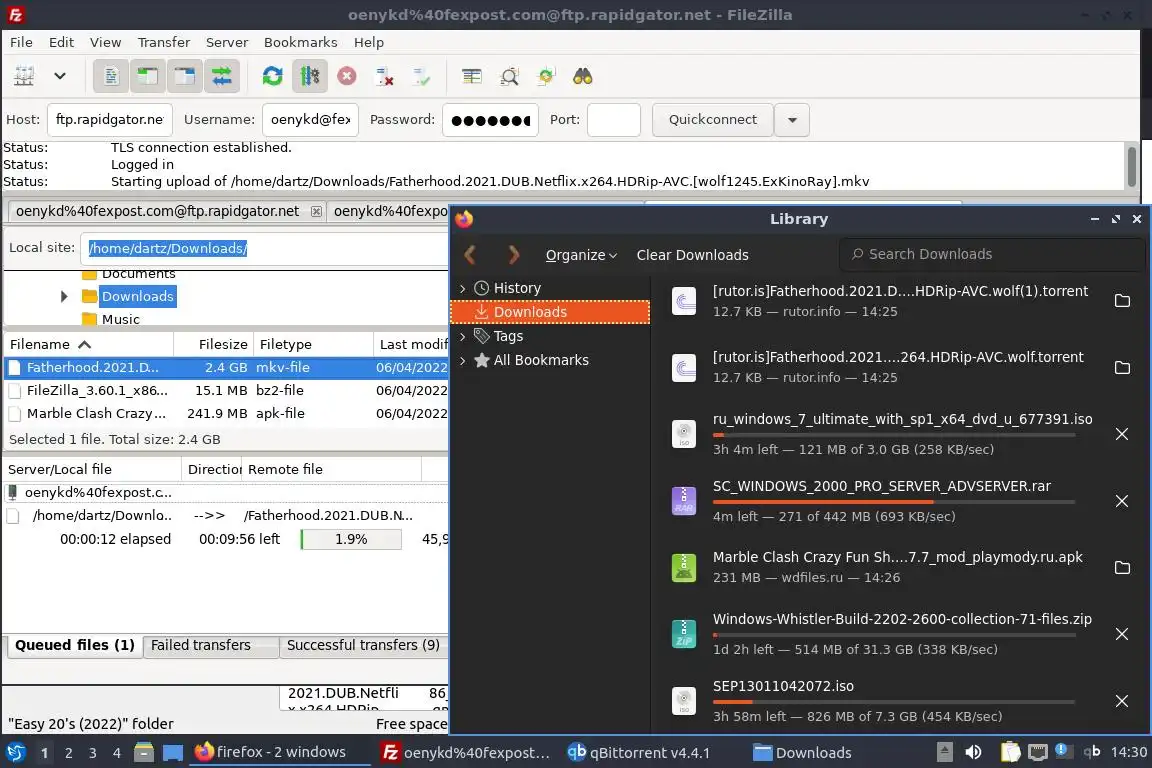Cancel Windows-Whistler-Build zip download
The image size is (1152, 768).
click(1121, 634)
